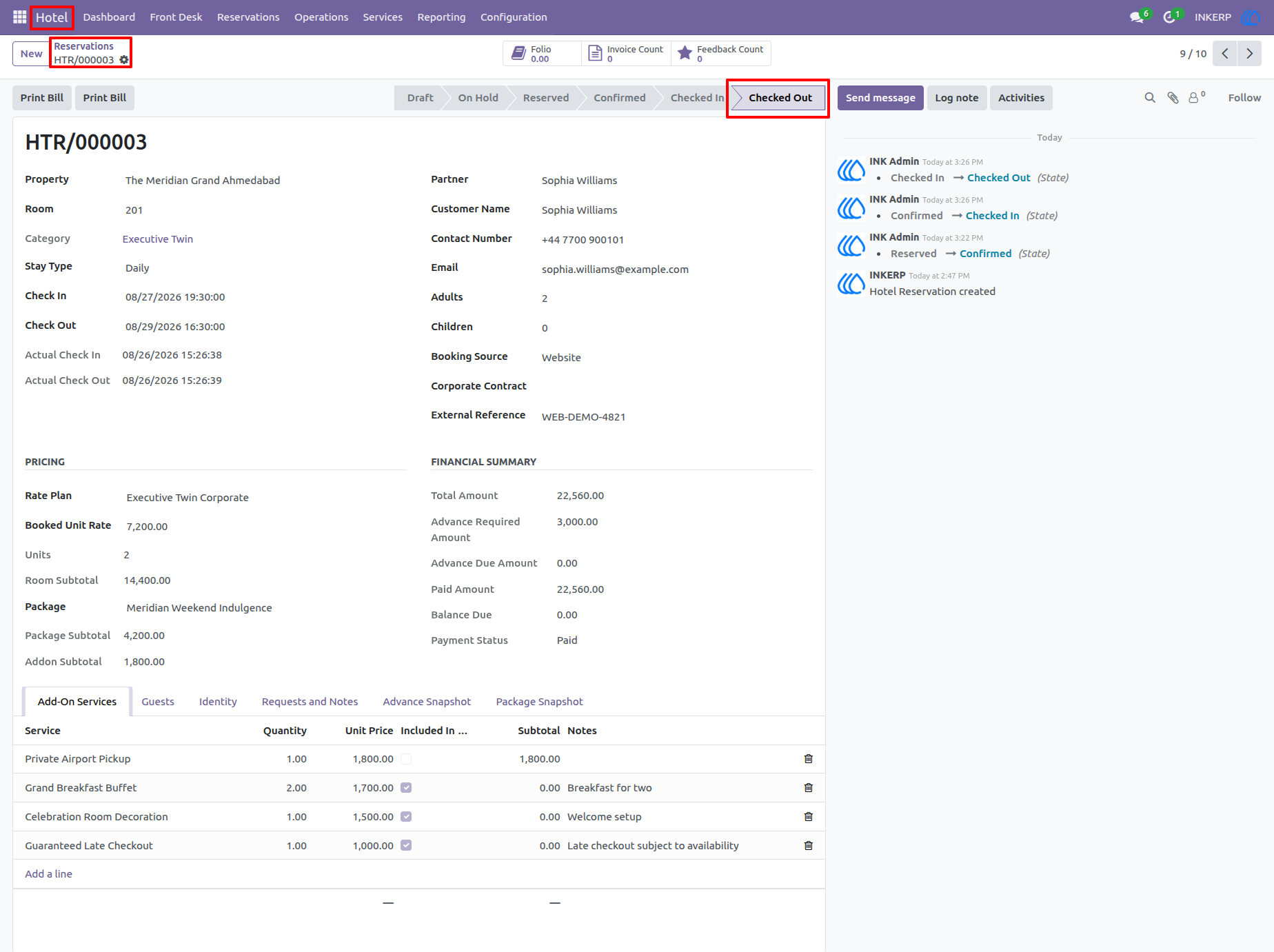Screen dimensions: 1274x952
Task: Open the INKERP user menu
Action: [1226, 17]
